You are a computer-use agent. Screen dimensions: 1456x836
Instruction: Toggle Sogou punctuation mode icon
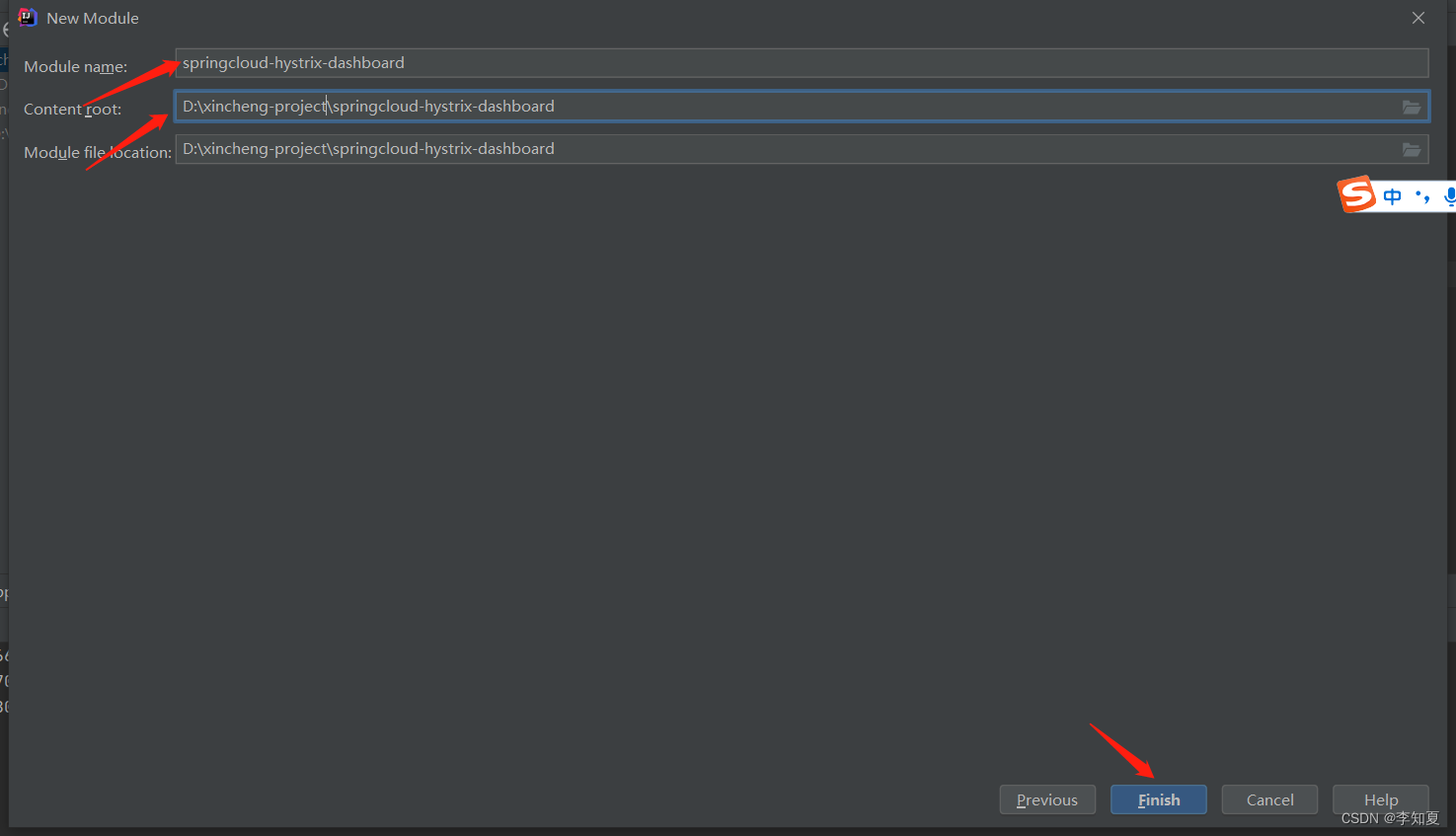pos(1422,196)
